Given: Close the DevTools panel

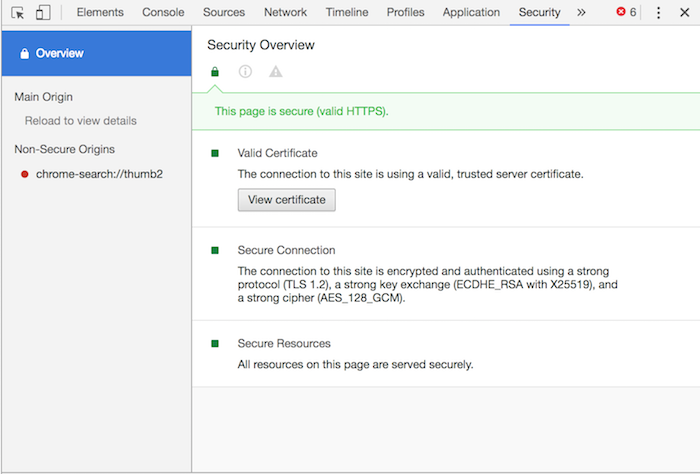Looking at the screenshot, I should (x=684, y=13).
